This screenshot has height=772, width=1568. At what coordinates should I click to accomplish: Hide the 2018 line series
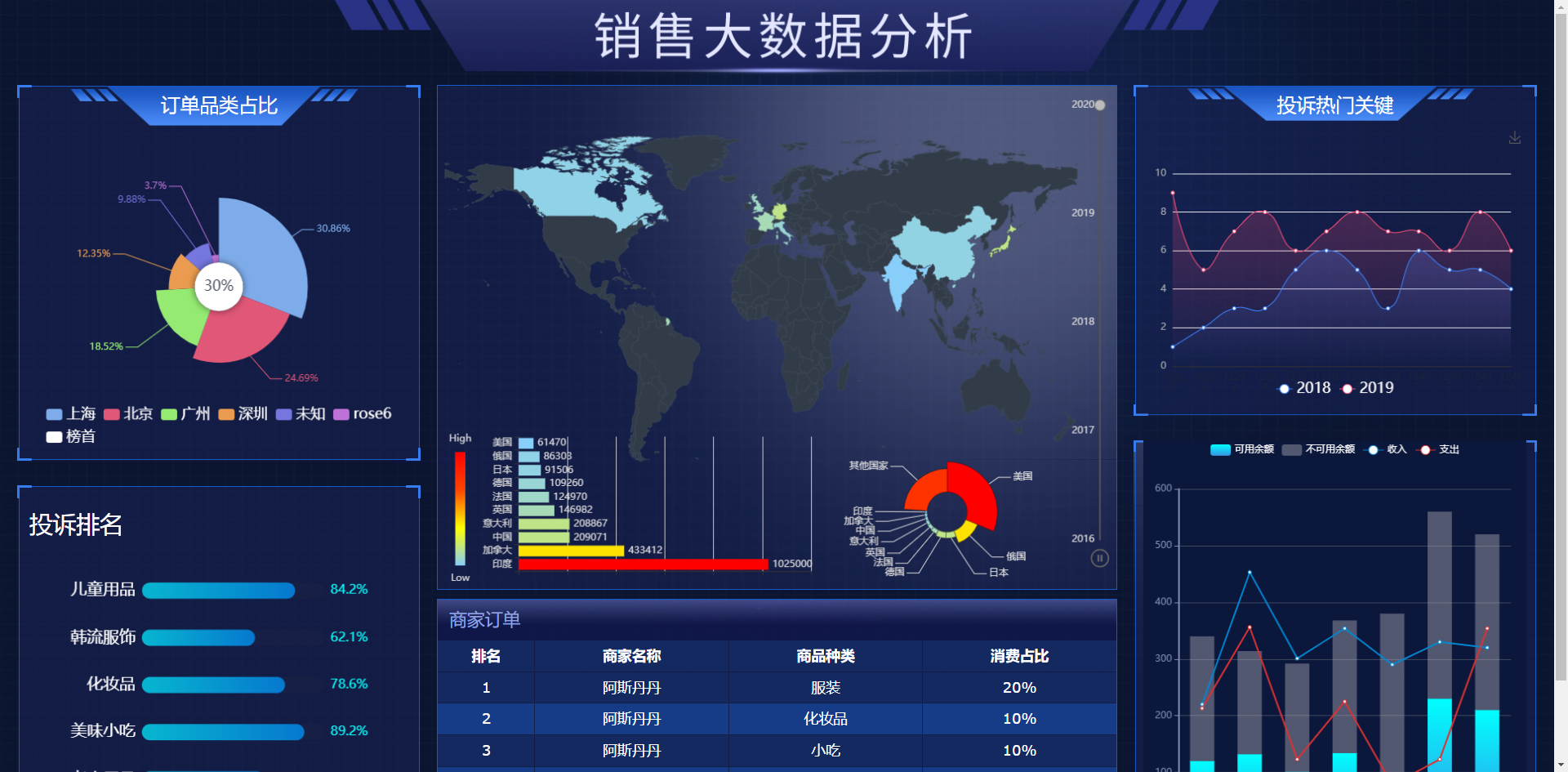pyautogui.click(x=1304, y=388)
